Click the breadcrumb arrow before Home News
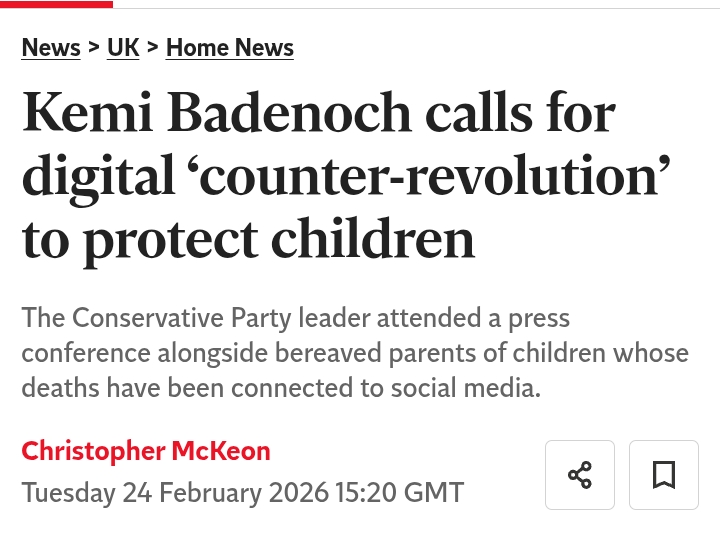The height and width of the screenshot is (541, 720). 153,48
